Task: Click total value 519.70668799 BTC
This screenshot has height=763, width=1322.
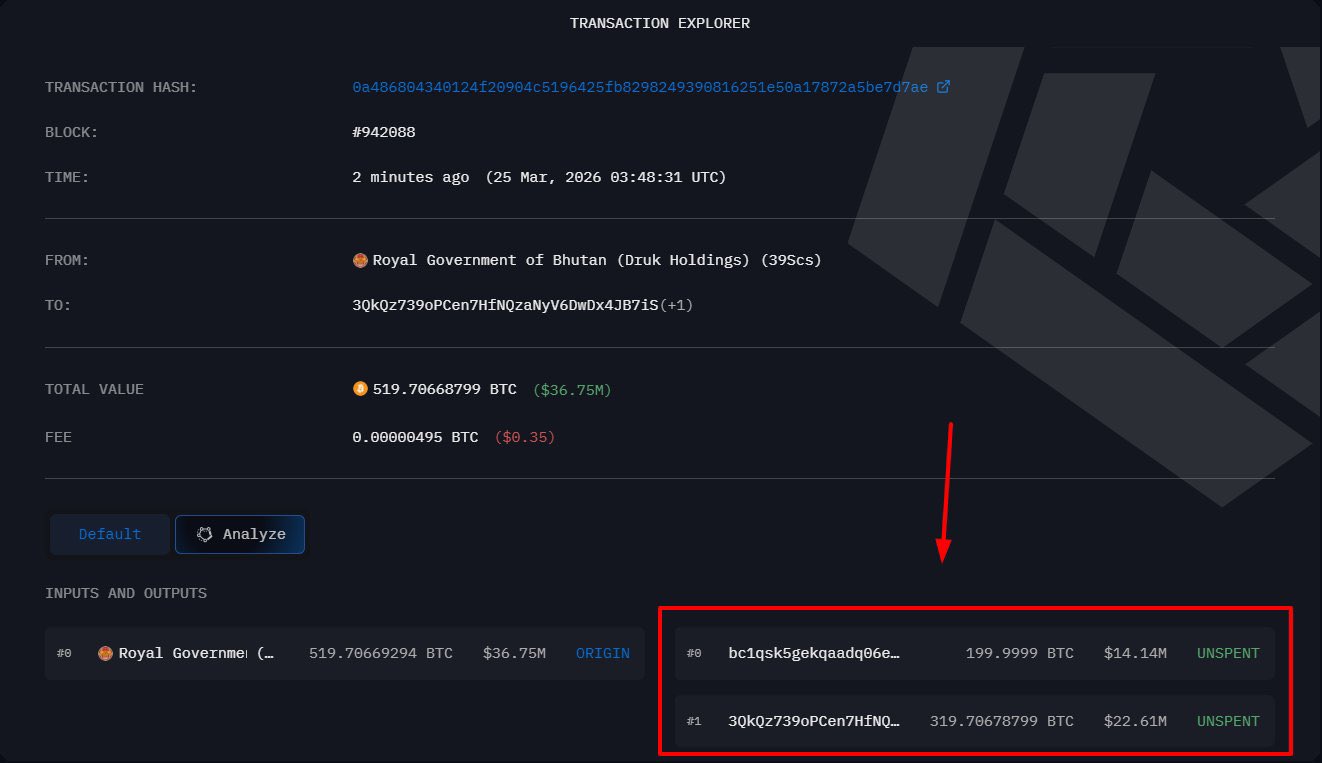Action: [x=445, y=389]
